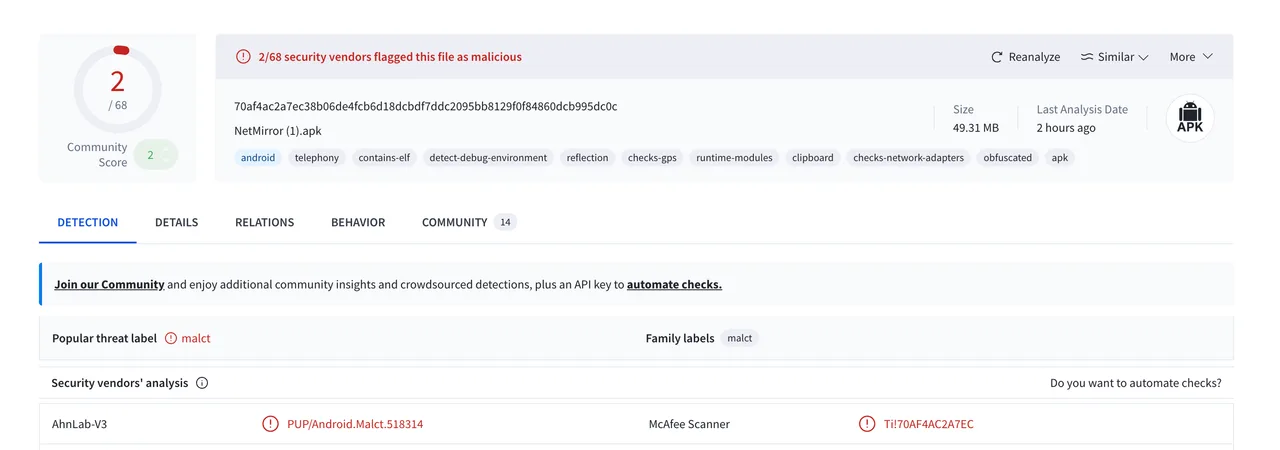
Task: Click the alert icon next to malct threat label
Action: click(x=171, y=338)
